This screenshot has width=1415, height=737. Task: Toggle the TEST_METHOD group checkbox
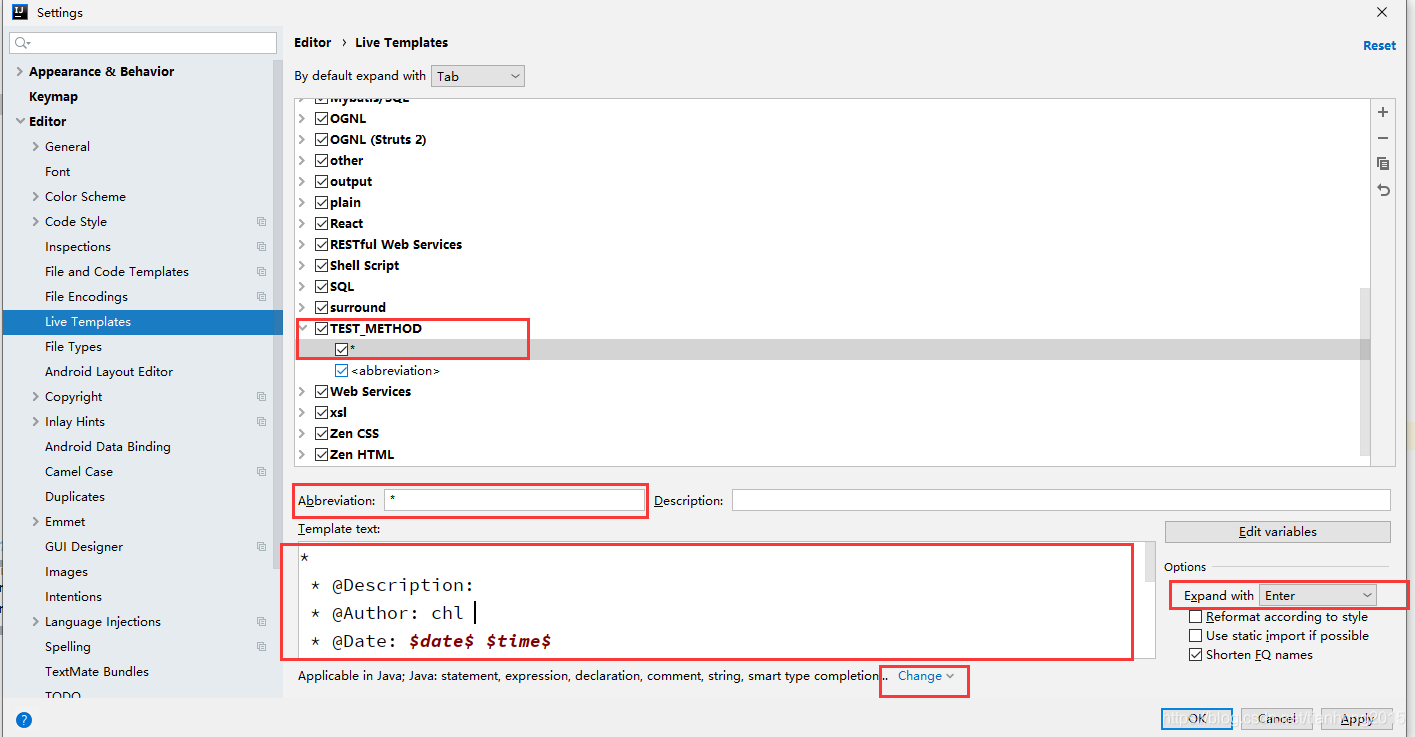[322, 328]
